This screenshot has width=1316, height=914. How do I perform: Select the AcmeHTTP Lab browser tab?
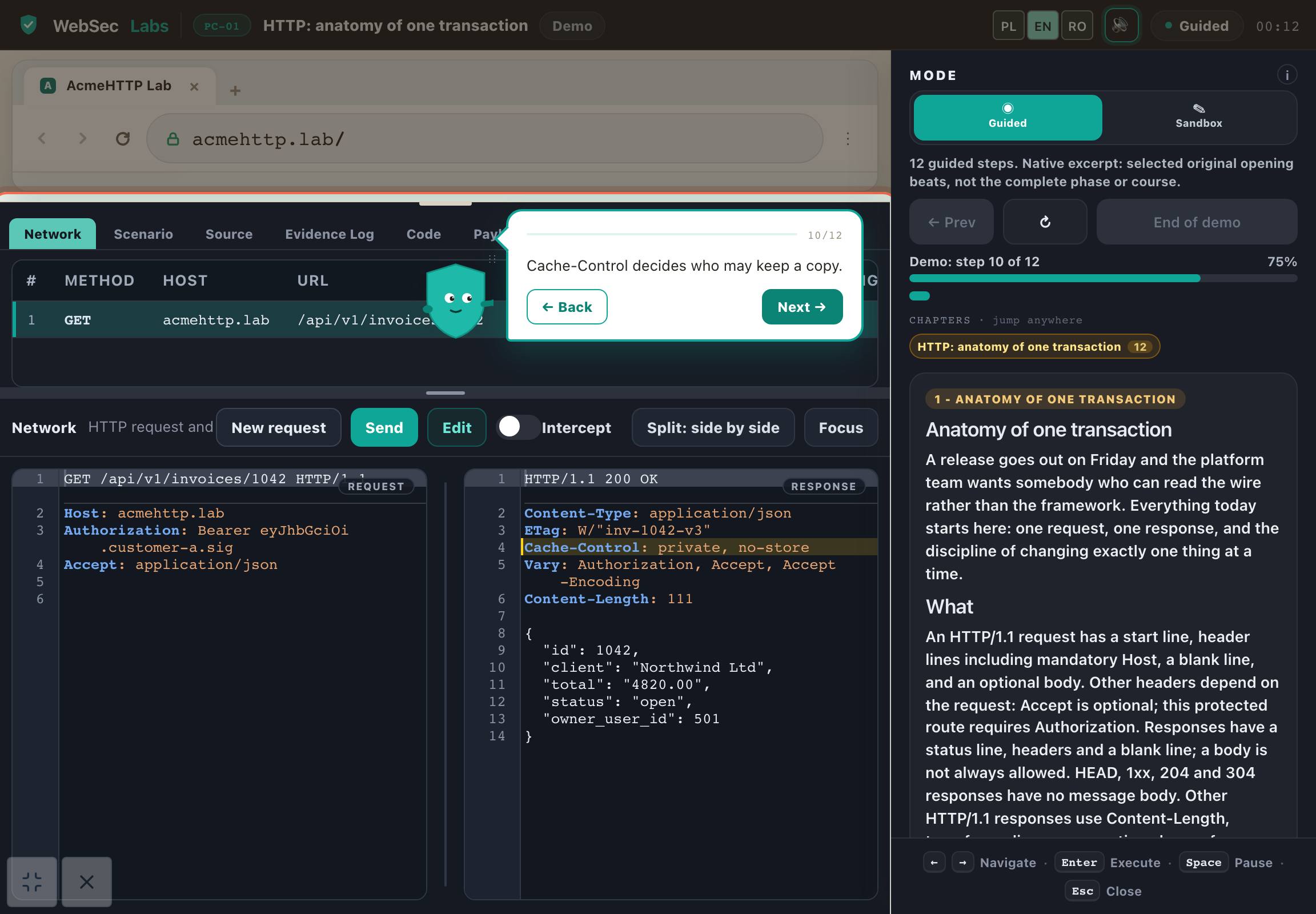[120, 86]
